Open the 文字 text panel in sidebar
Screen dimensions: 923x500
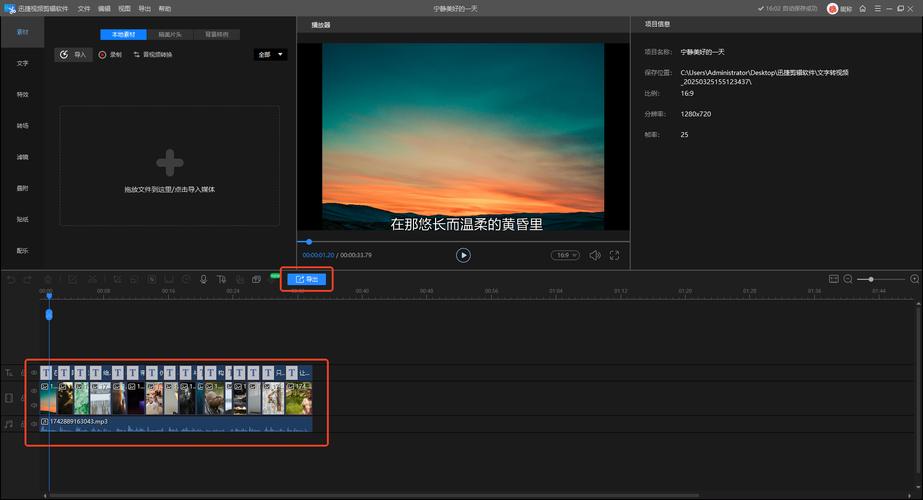click(22, 63)
